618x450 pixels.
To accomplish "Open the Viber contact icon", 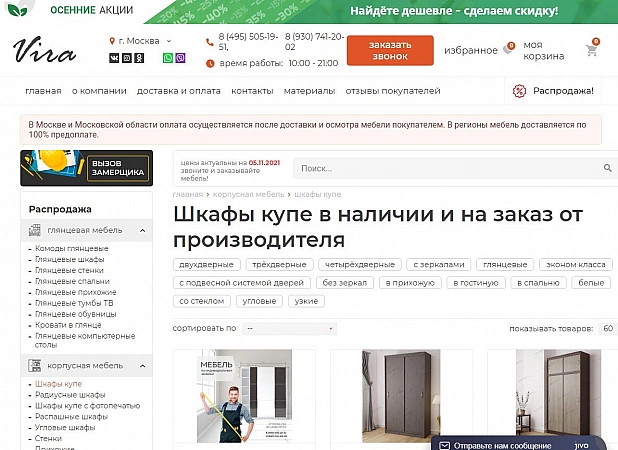I will tap(180, 58).
